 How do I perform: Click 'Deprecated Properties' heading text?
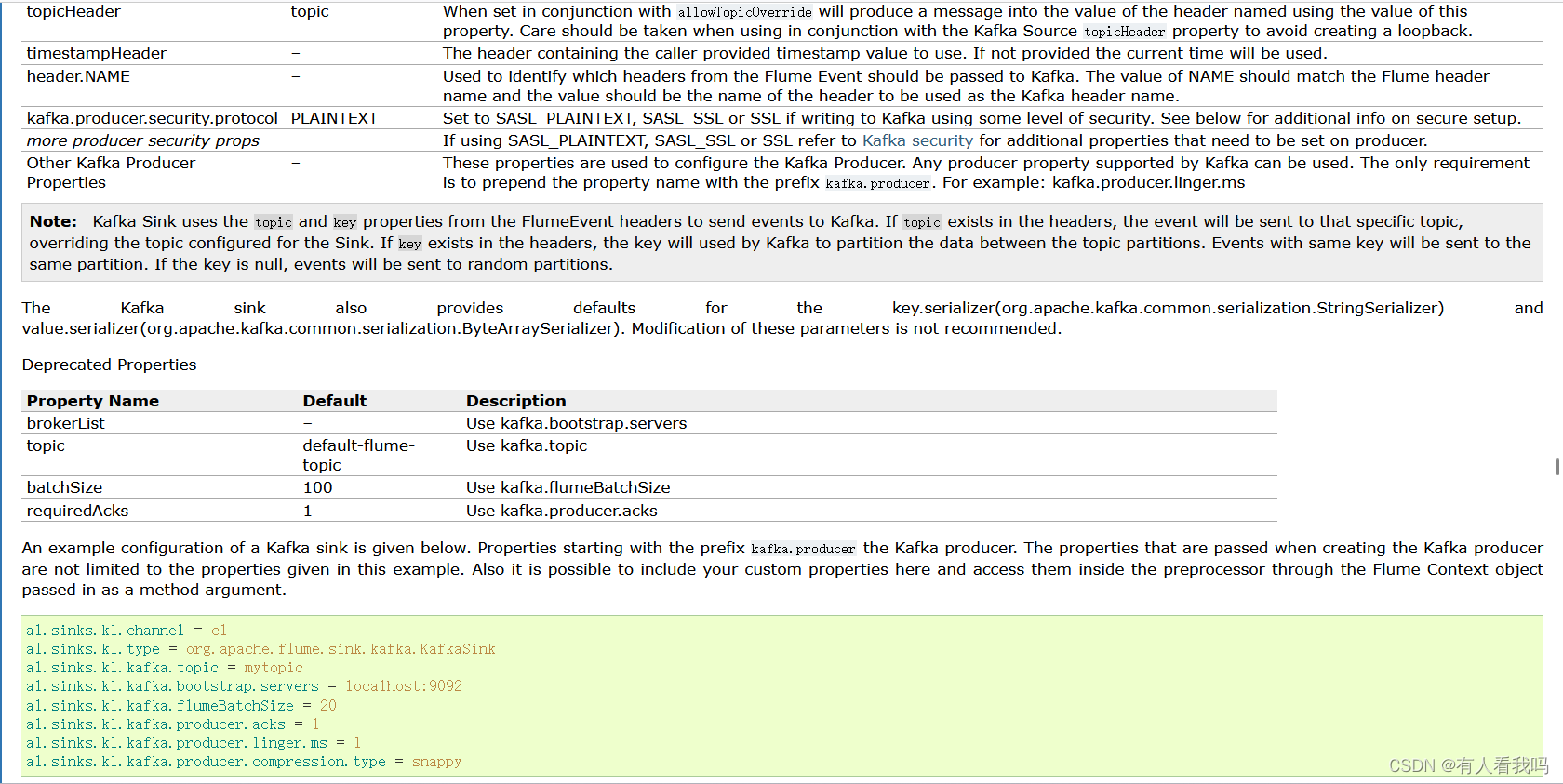tap(109, 365)
